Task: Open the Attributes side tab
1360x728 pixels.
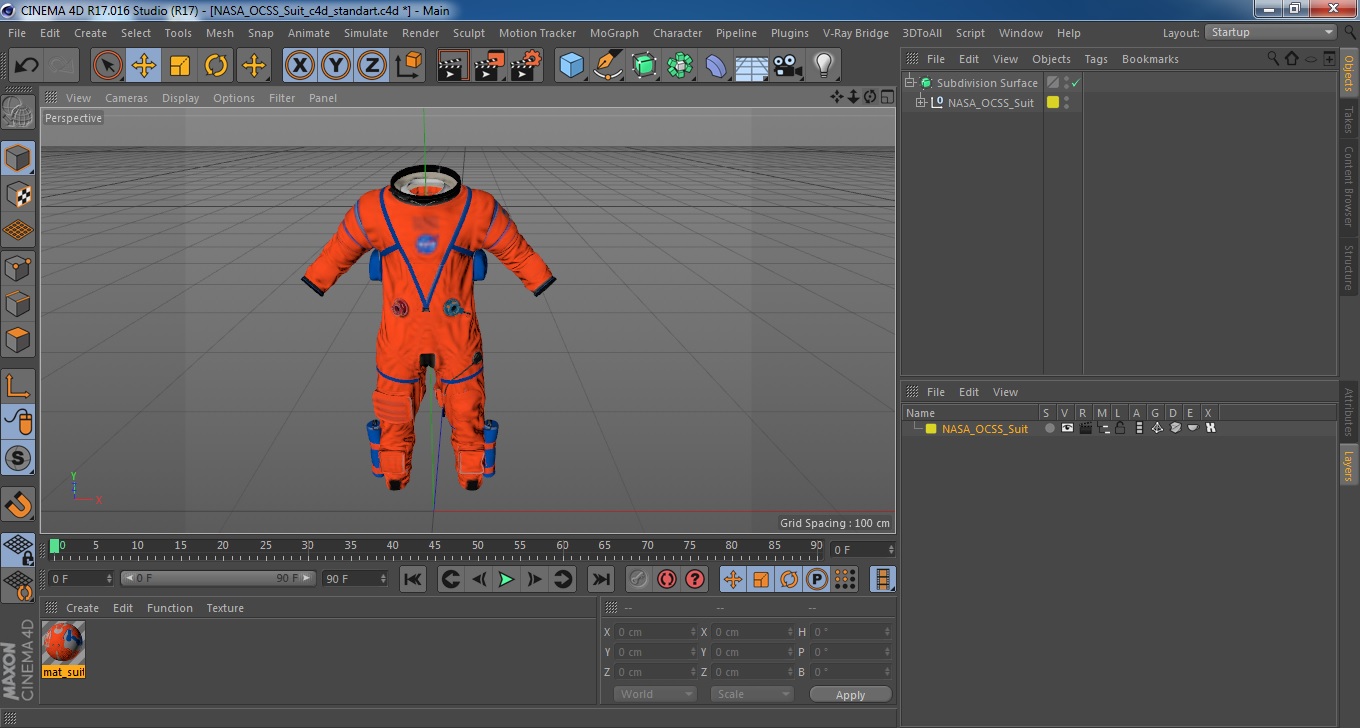Action: pos(1348,411)
